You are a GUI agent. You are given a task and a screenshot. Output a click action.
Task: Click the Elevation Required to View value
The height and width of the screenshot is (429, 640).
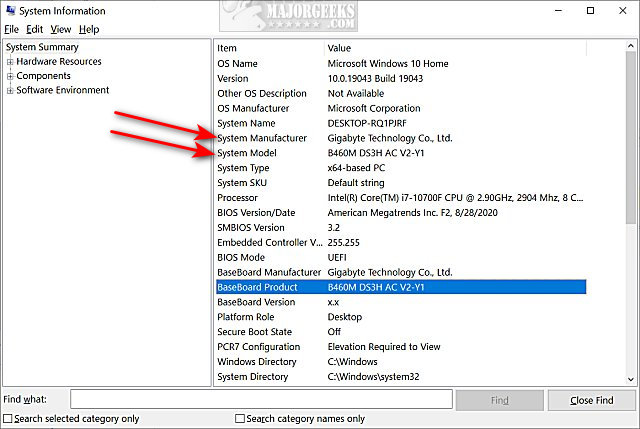click(x=384, y=347)
